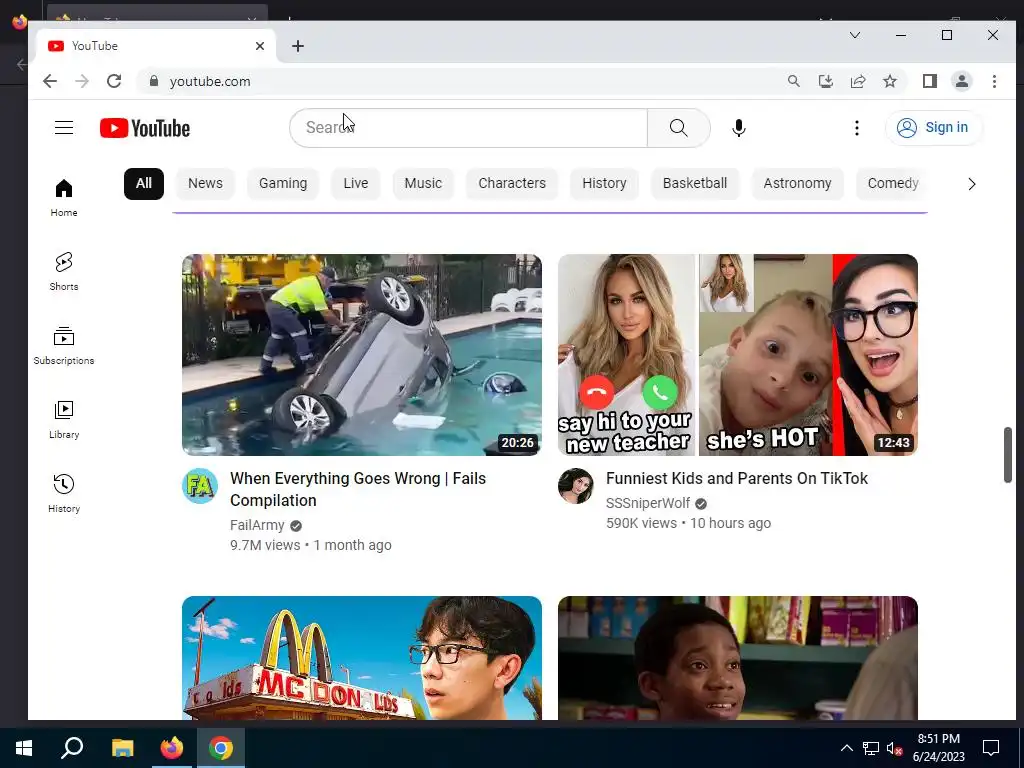This screenshot has height=768, width=1024.
Task: Open the SSSniperWolf channel name link
Action: pyautogui.click(x=648, y=504)
